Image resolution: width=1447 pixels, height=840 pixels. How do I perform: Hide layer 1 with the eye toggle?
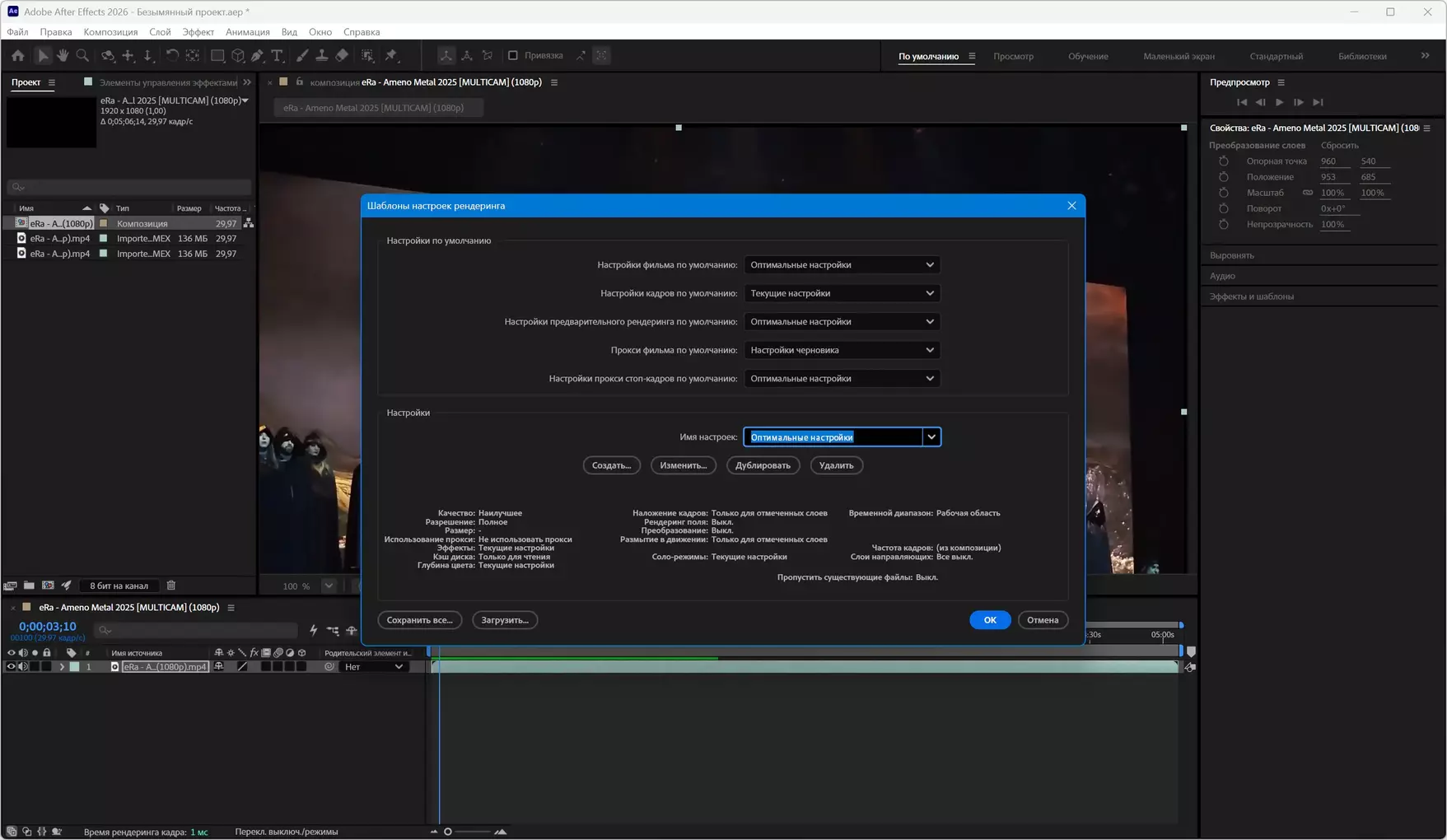(11, 667)
